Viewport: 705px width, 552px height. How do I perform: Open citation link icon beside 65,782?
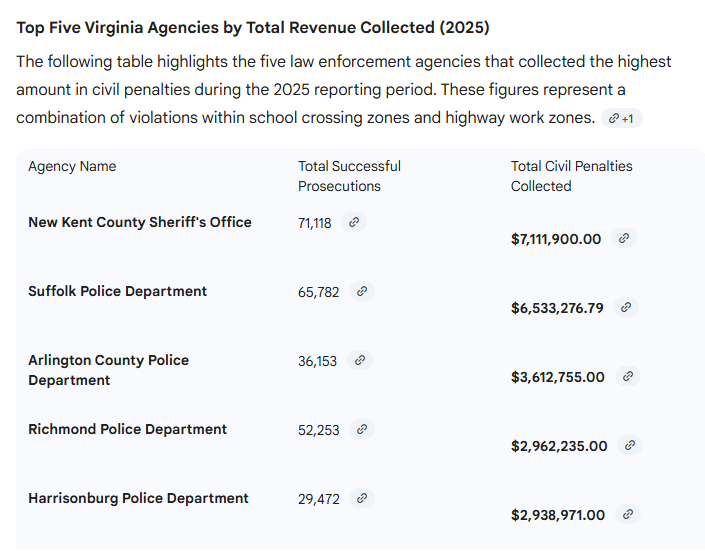click(362, 292)
